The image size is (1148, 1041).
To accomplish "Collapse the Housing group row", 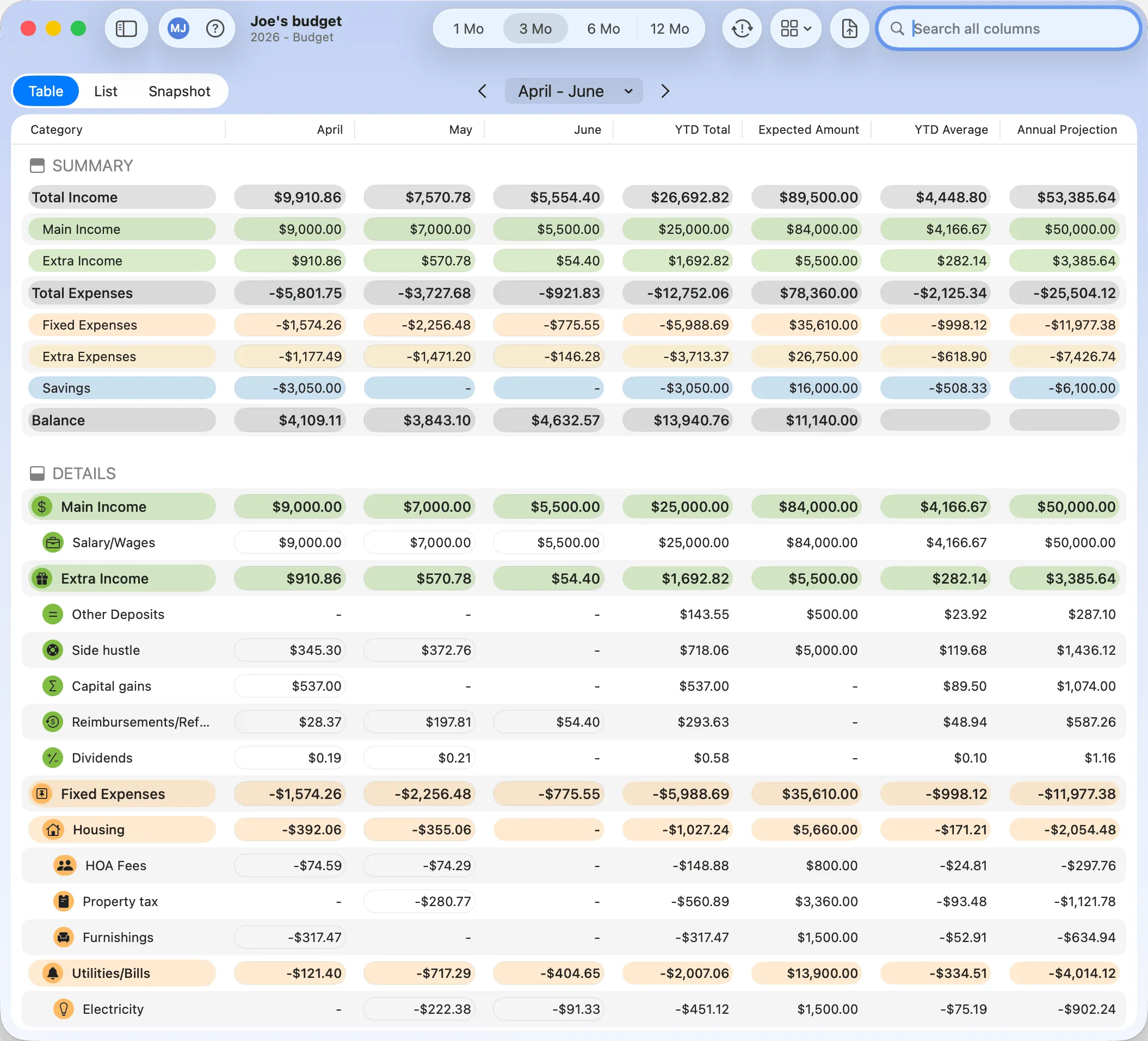I will [x=122, y=829].
